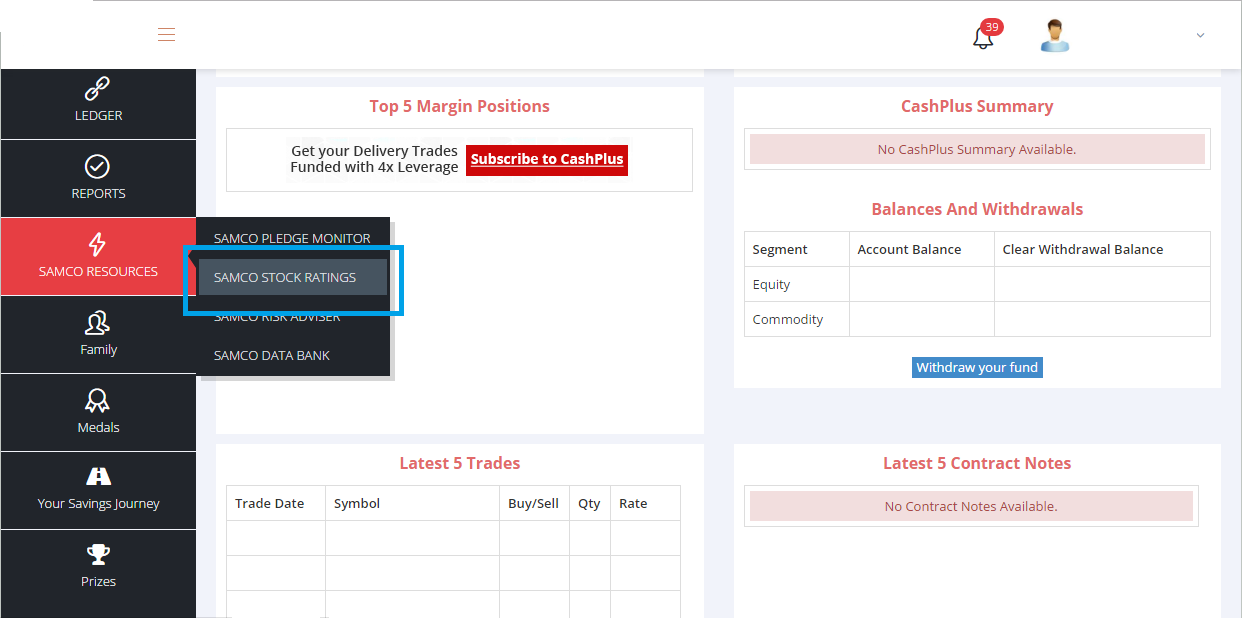This screenshot has height=618, width=1242.
Task: Click the Qty column header
Action: tap(589, 503)
